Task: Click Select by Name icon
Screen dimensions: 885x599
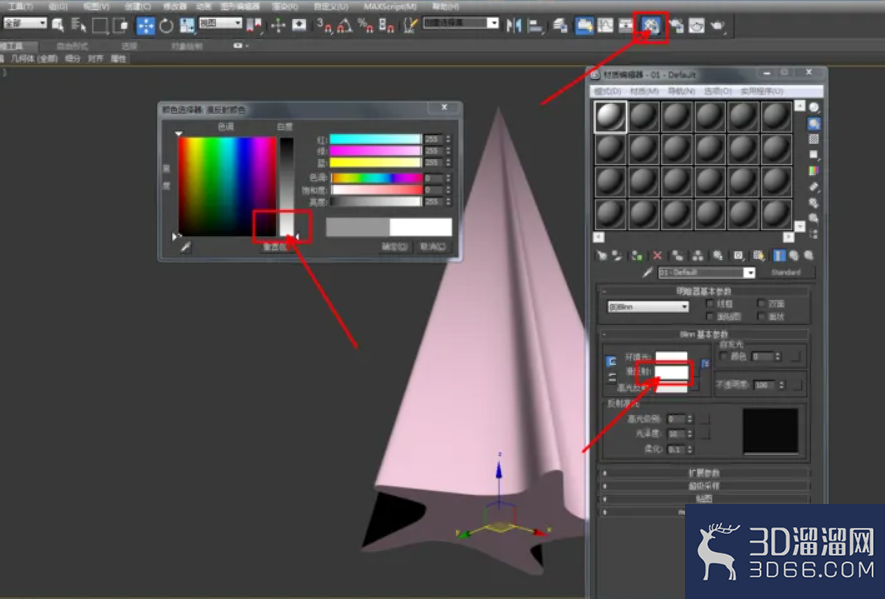Action: [x=78, y=25]
